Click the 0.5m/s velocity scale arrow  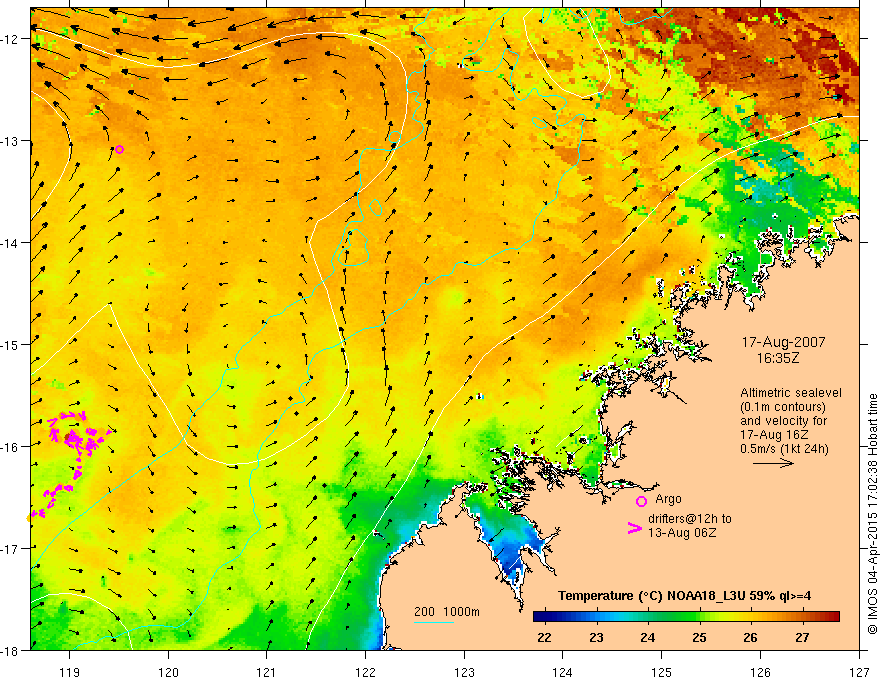point(773,463)
